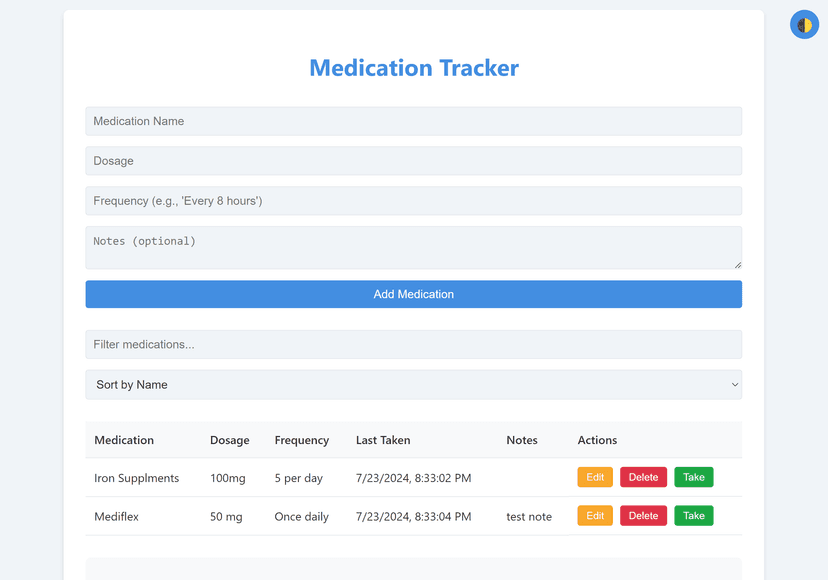This screenshot has width=828, height=580.
Task: Delete the Iron Supplments medication
Action: (643, 477)
